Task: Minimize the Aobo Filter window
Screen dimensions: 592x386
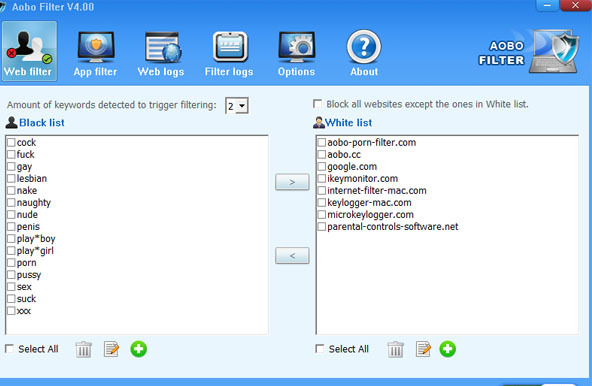Action: pyautogui.click(x=547, y=5)
